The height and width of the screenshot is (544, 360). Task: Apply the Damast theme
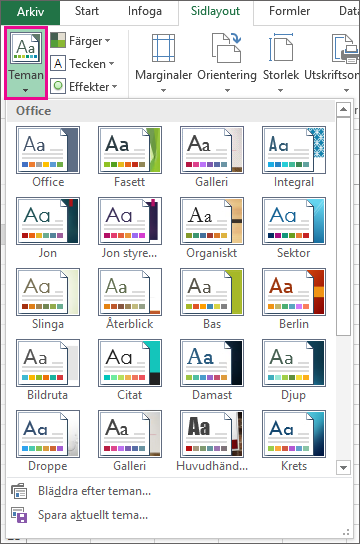(212, 370)
